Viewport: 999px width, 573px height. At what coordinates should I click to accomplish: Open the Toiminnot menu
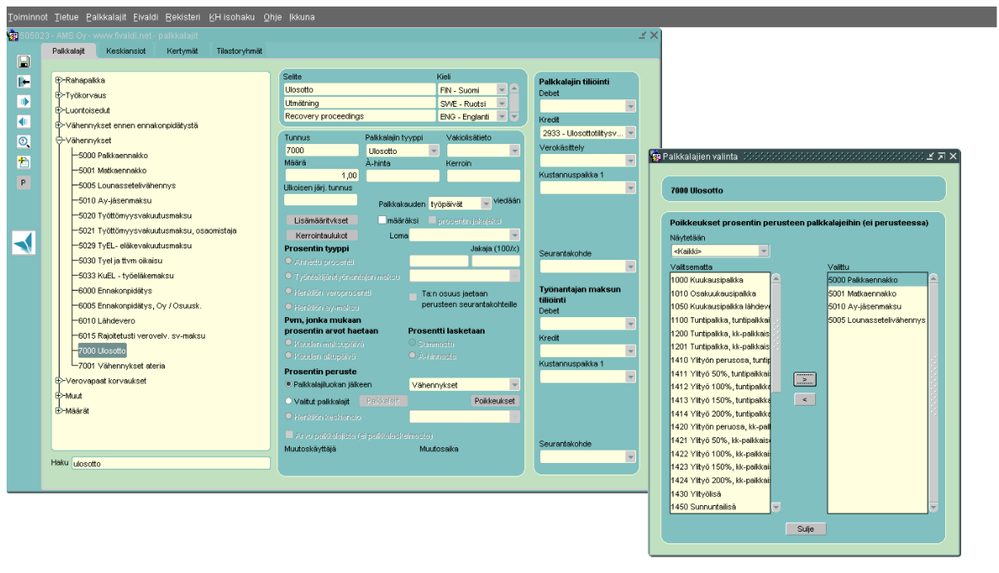27,17
